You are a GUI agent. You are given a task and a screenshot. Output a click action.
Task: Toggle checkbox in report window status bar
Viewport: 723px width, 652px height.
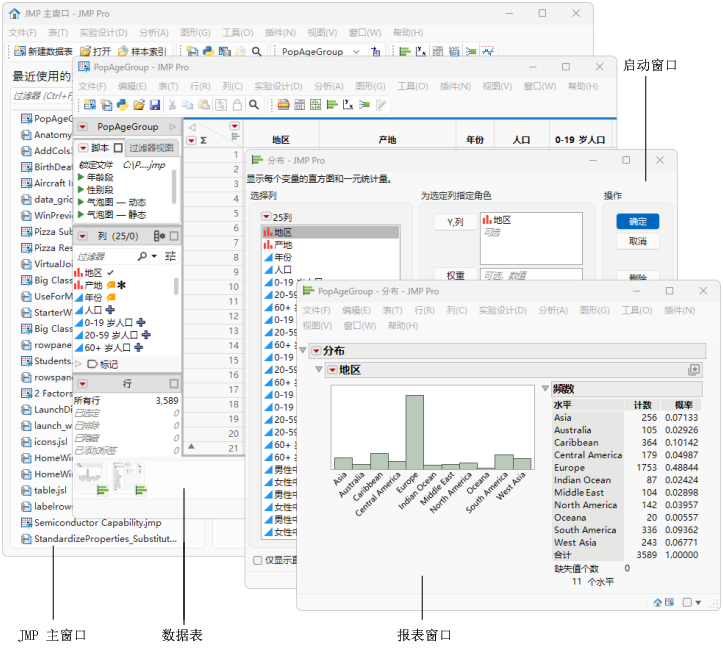pyautogui.click(x=687, y=602)
